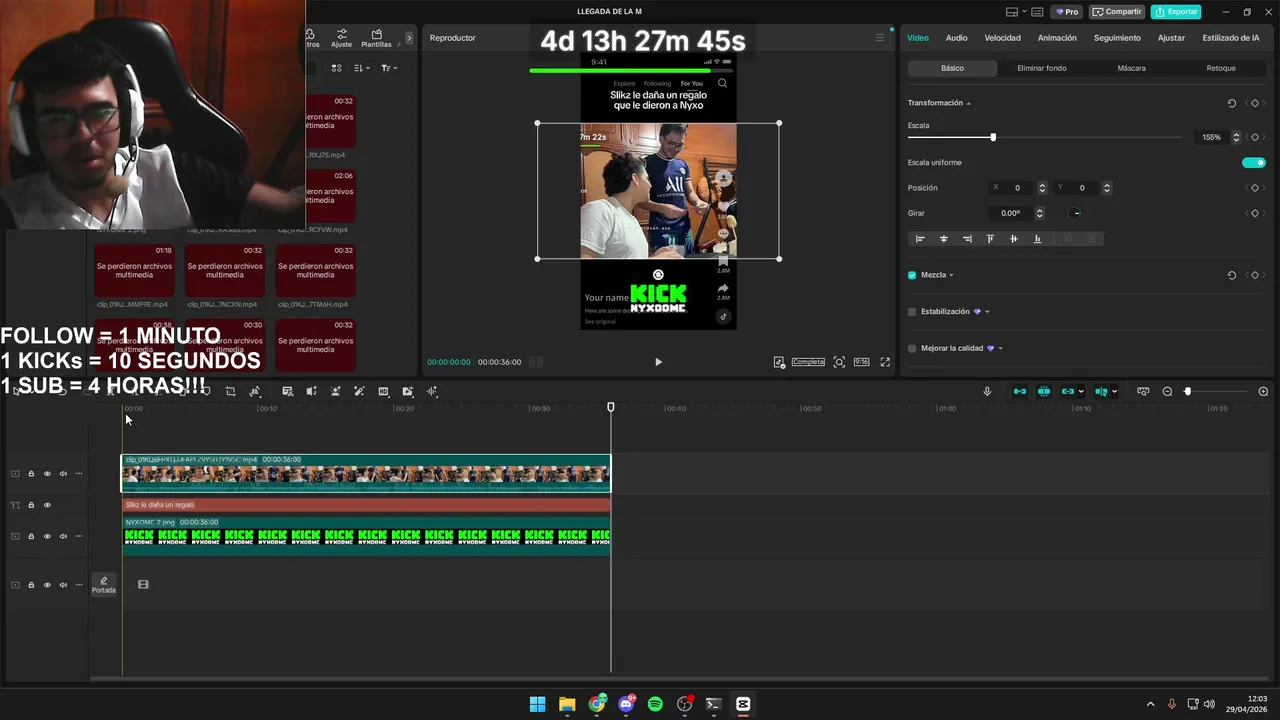Open the Plantillas media tab

[376, 38]
